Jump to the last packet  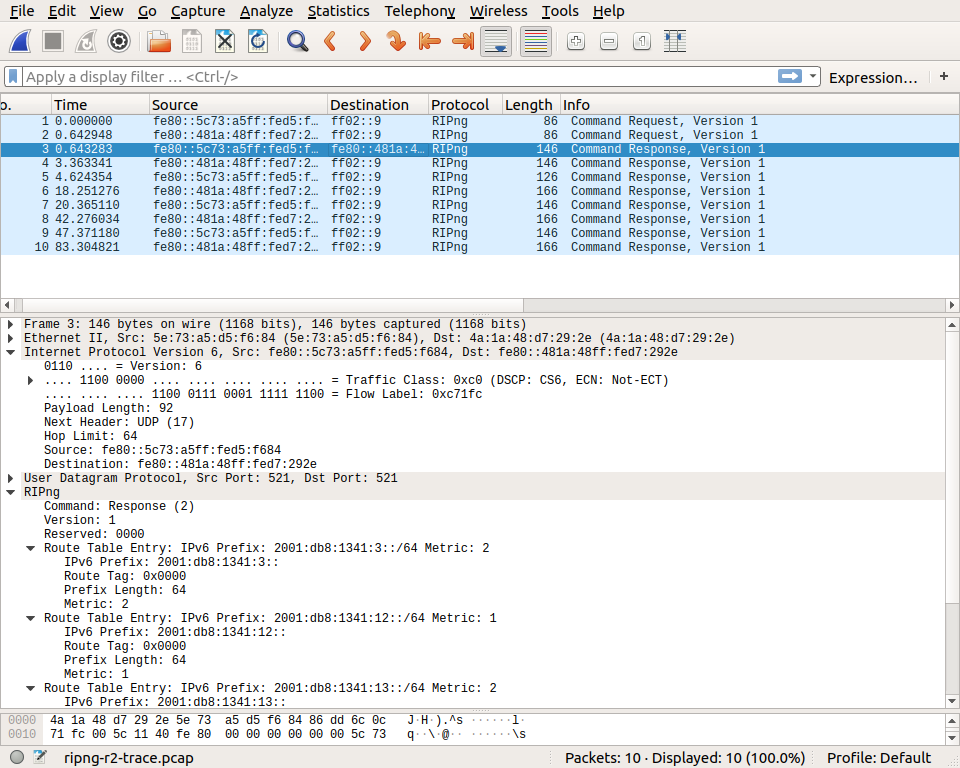point(463,42)
